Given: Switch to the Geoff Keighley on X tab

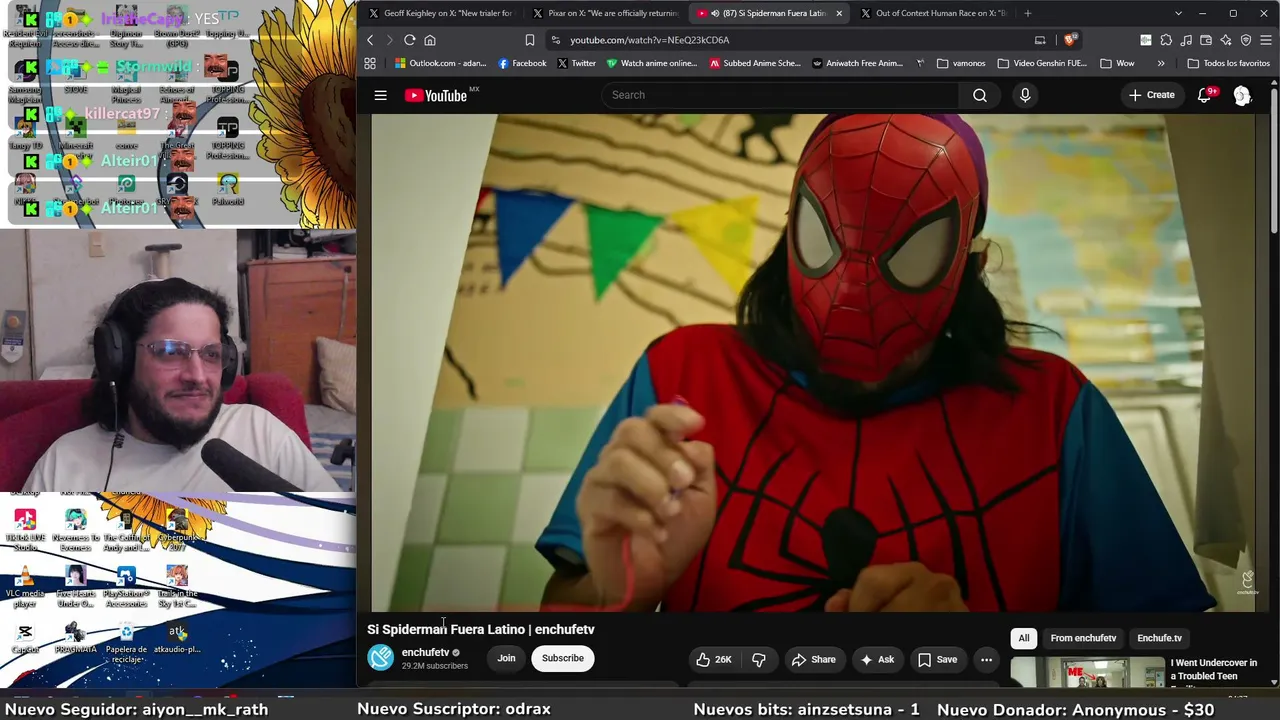Looking at the screenshot, I should [440, 13].
